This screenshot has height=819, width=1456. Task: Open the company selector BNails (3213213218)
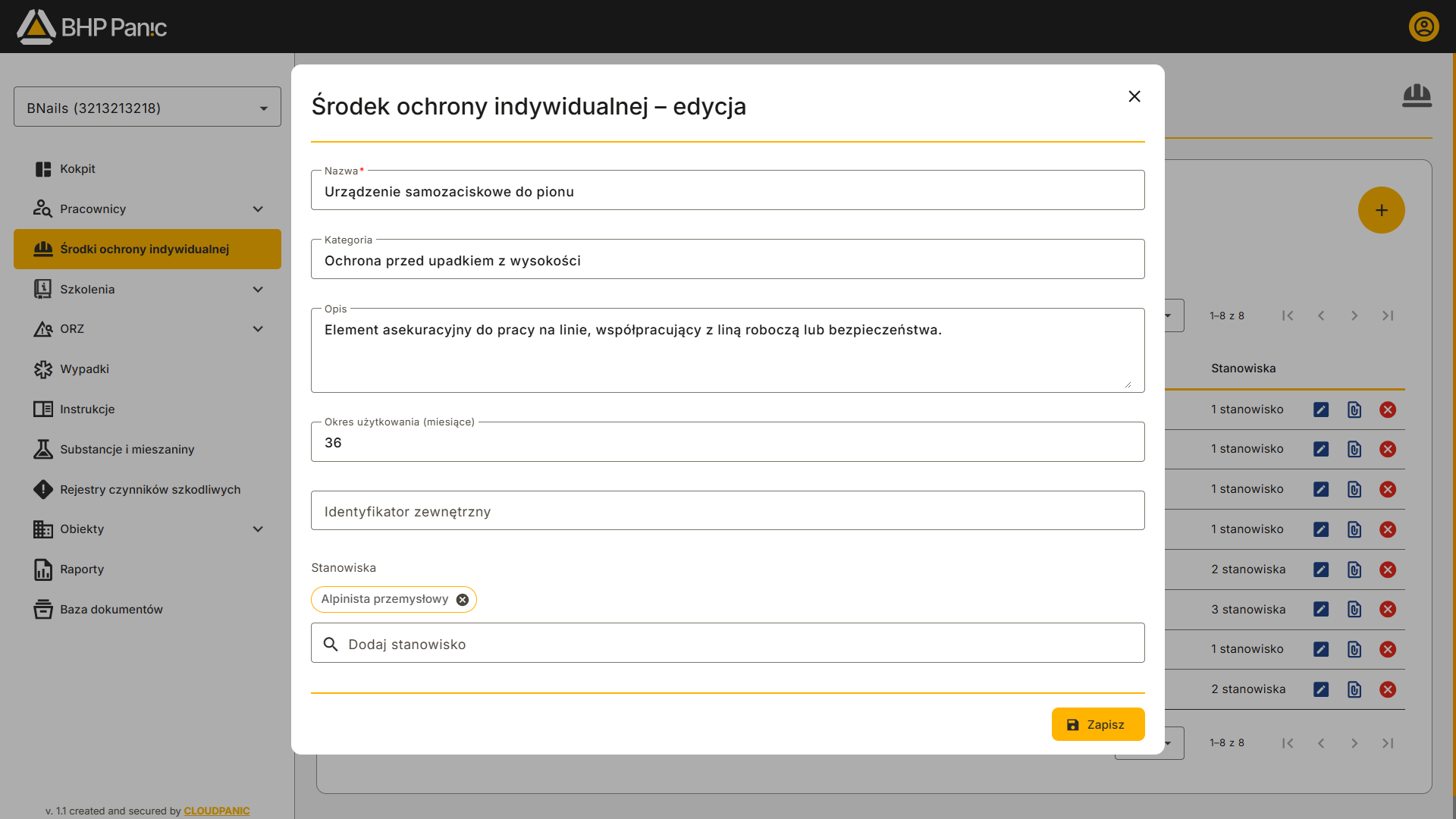[147, 107]
